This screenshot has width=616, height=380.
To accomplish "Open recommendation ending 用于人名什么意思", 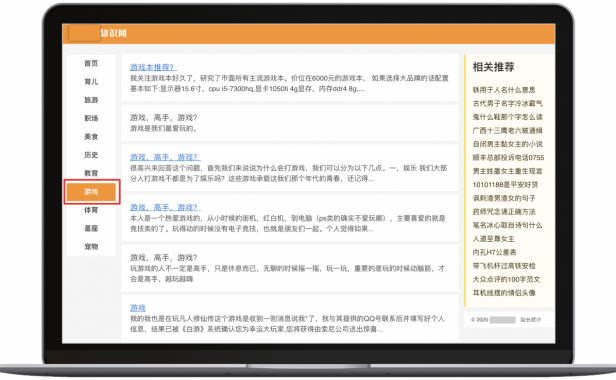I will (x=504, y=90).
